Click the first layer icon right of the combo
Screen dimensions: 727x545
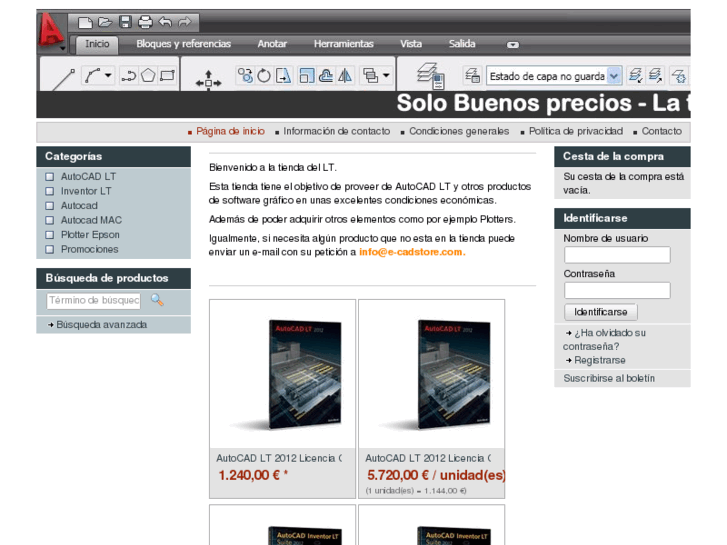(635, 75)
